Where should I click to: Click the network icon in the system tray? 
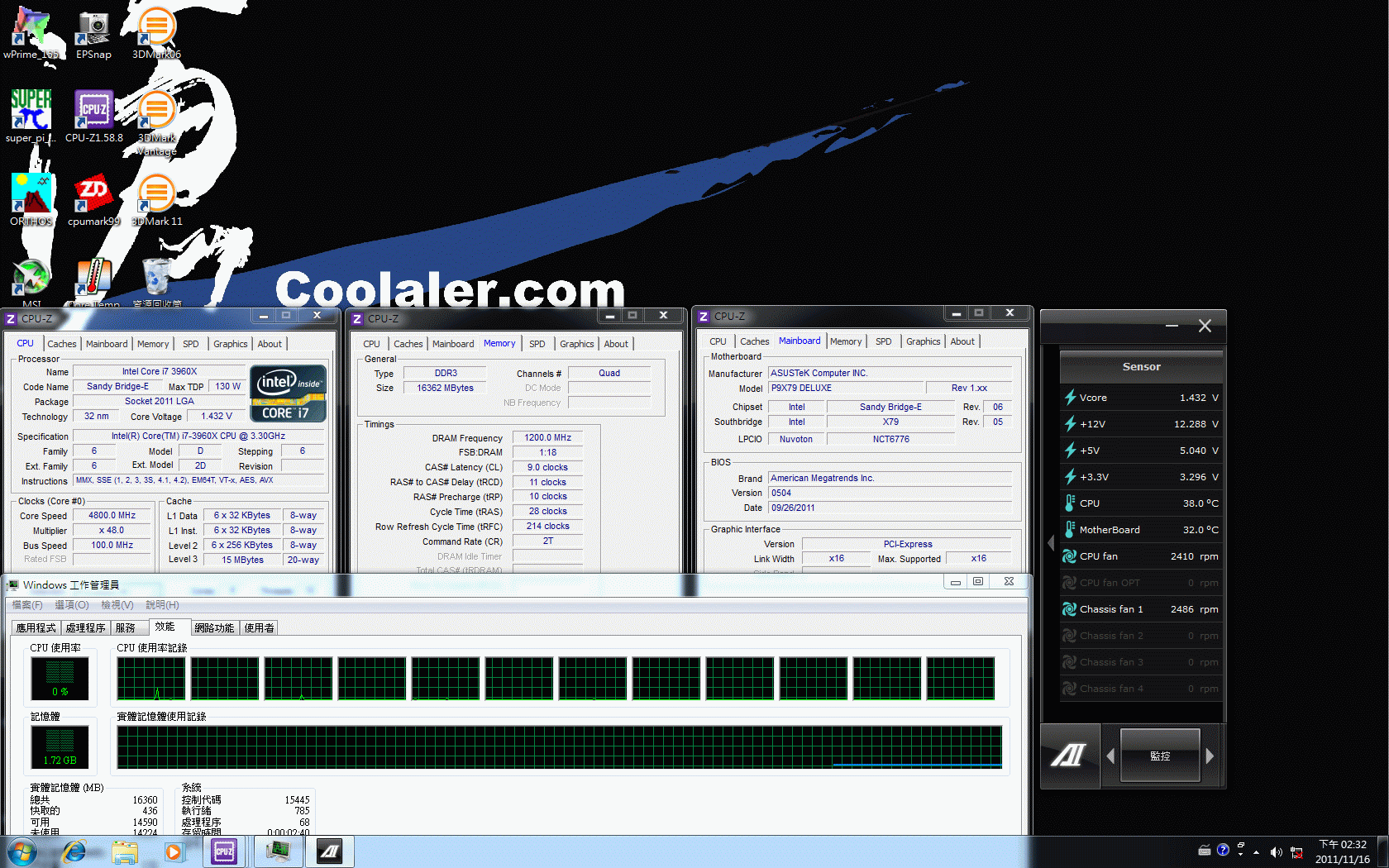[x=1296, y=852]
